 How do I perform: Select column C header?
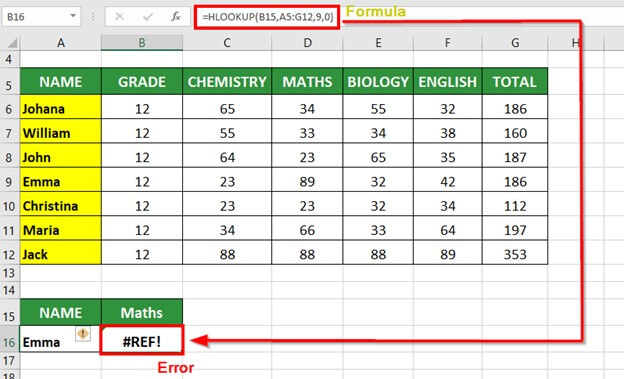click(227, 43)
